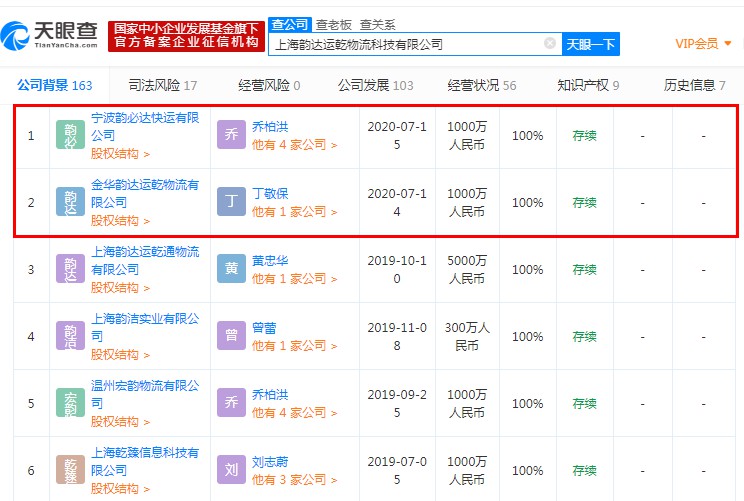Viewport: 744px width, 501px height.
Task: Select the 查公司 search tab
Action: point(290,24)
